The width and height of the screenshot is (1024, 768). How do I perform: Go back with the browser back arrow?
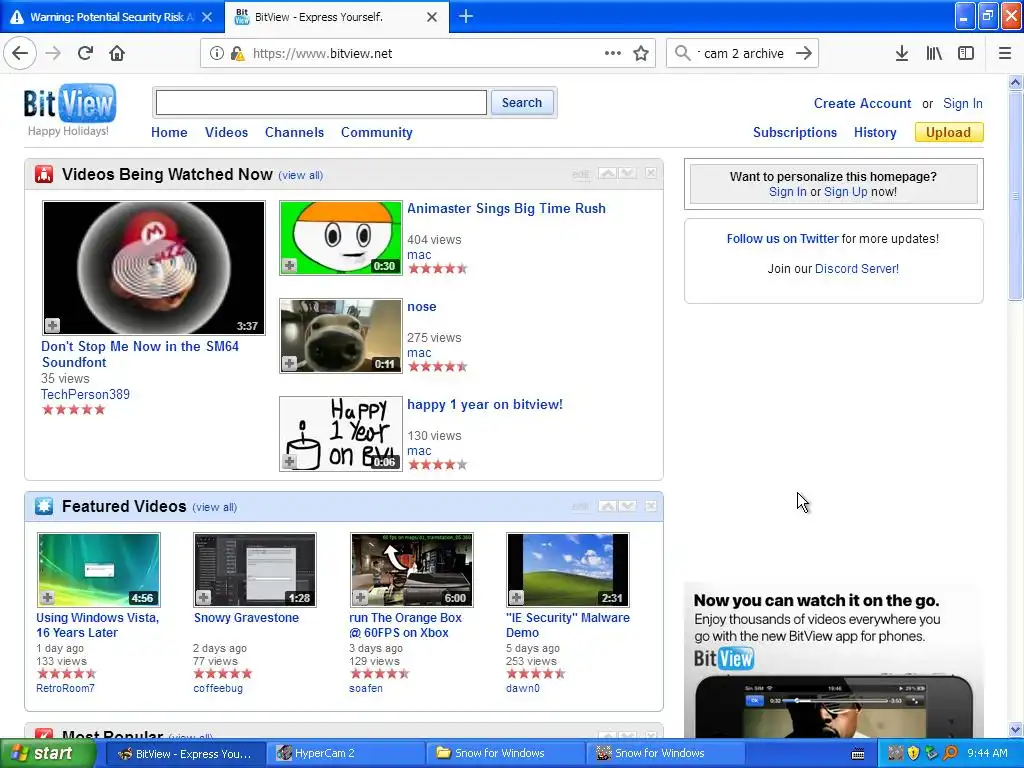20,53
